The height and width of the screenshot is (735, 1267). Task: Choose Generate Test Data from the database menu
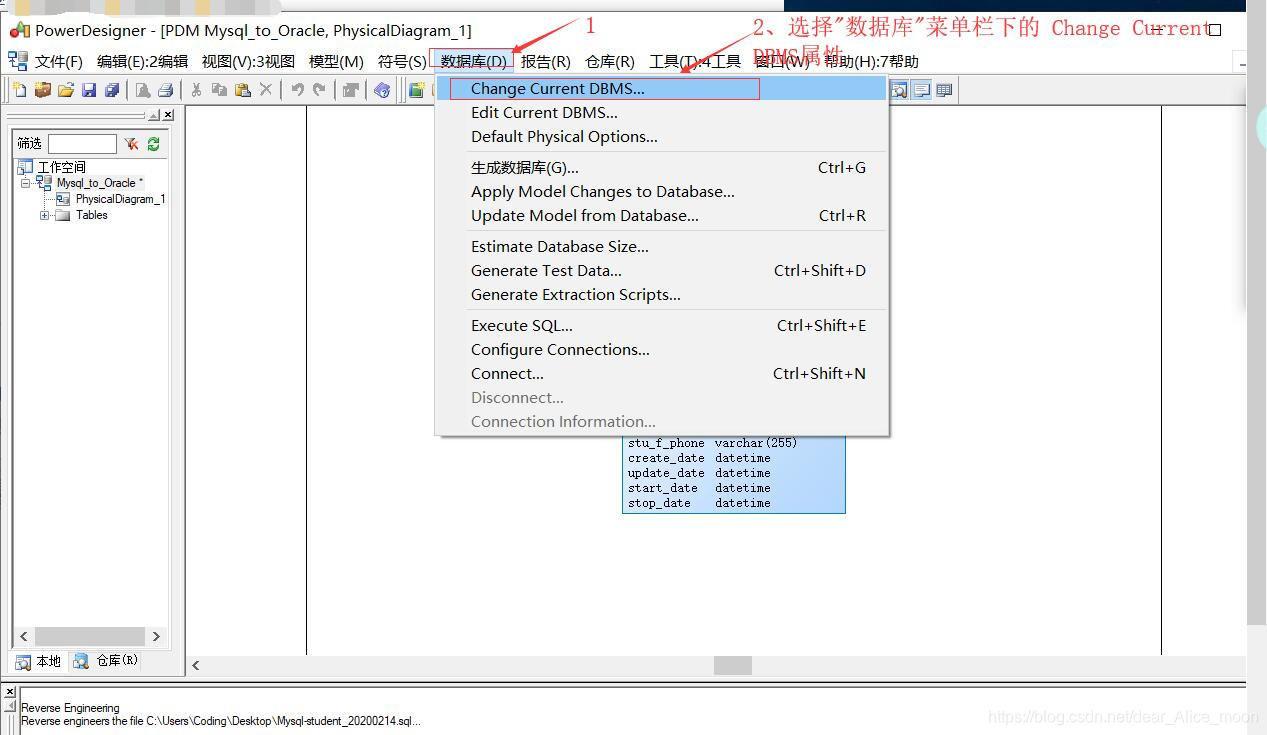546,270
